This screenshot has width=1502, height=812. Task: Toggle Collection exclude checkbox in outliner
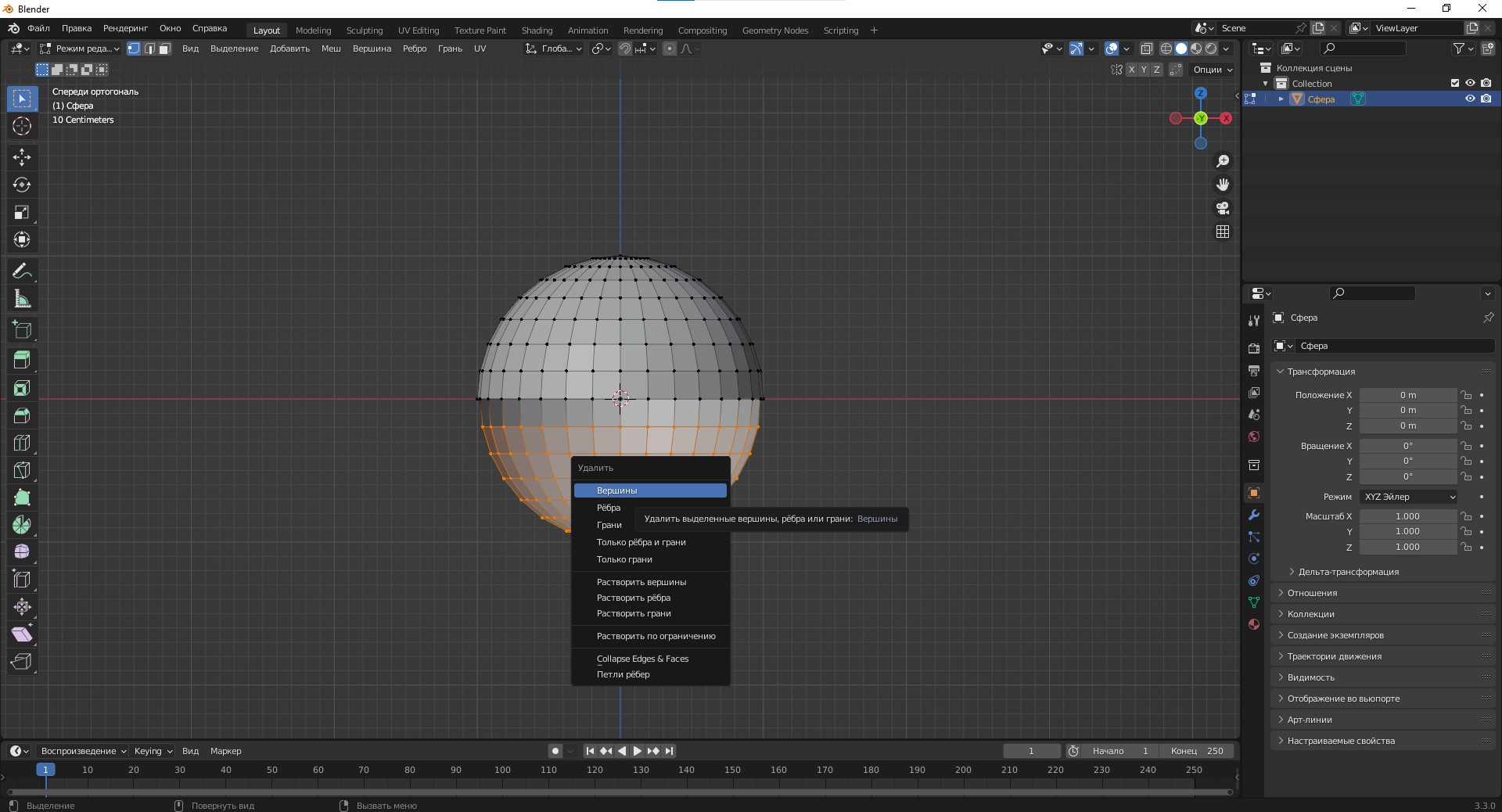pos(1455,83)
